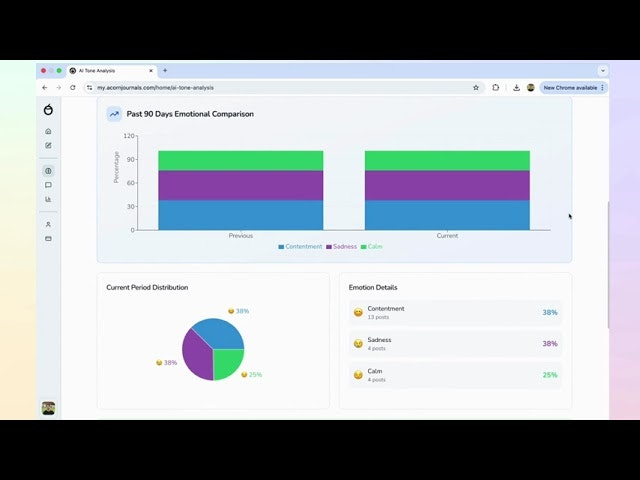This screenshot has width=640, height=480.
Task: Open the browser extensions puzzle icon
Action: click(496, 87)
